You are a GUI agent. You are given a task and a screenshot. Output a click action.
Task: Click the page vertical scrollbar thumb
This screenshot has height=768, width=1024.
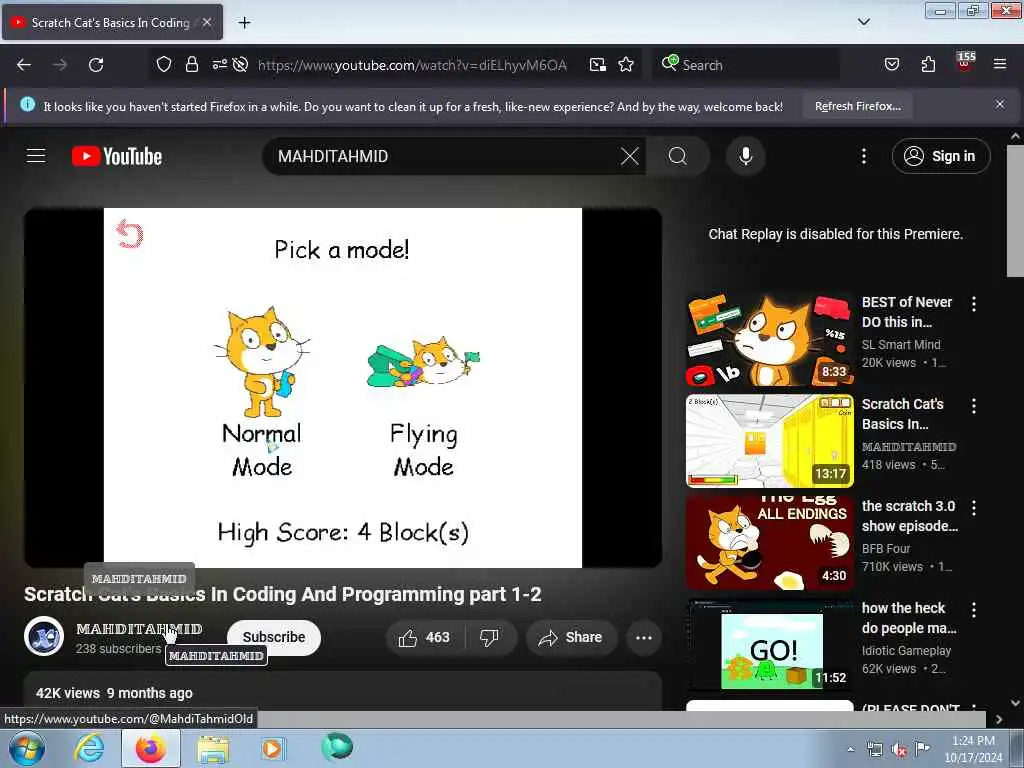1015,211
